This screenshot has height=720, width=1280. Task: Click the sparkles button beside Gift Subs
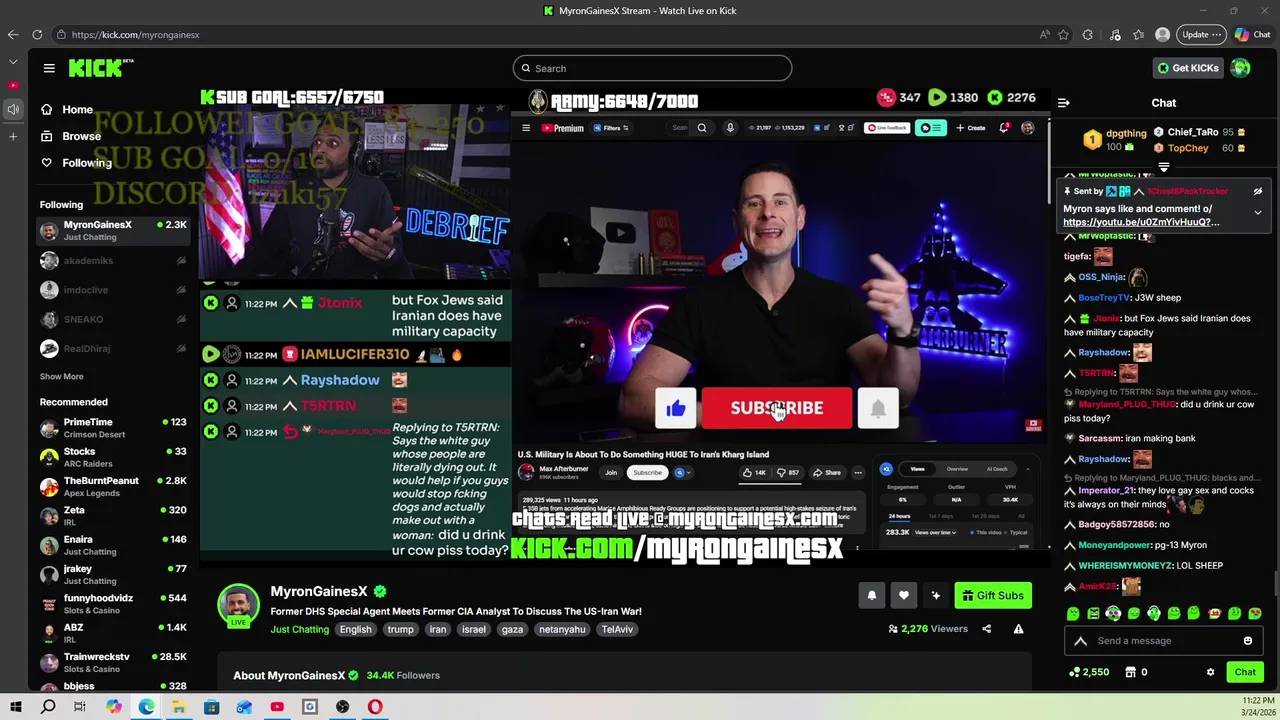[935, 596]
